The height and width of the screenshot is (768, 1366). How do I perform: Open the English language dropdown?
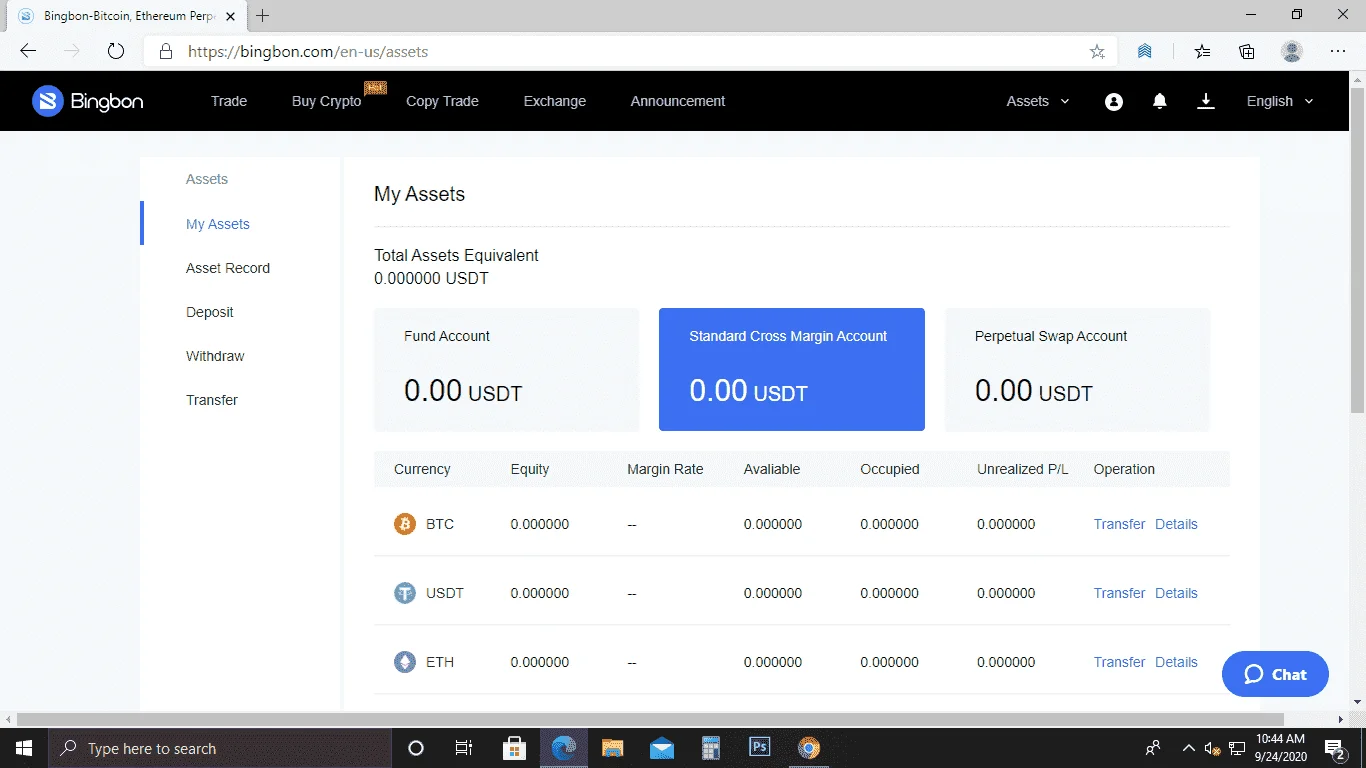point(1280,101)
